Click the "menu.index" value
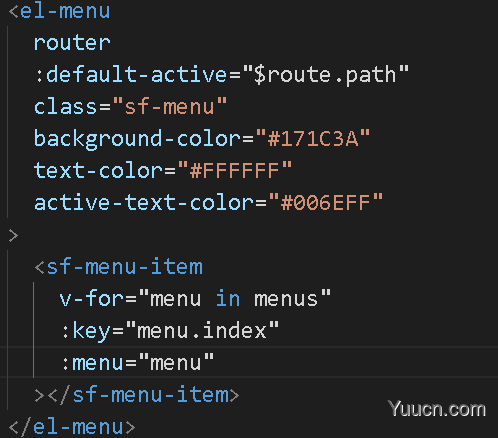The image size is (498, 438). tap(202, 331)
